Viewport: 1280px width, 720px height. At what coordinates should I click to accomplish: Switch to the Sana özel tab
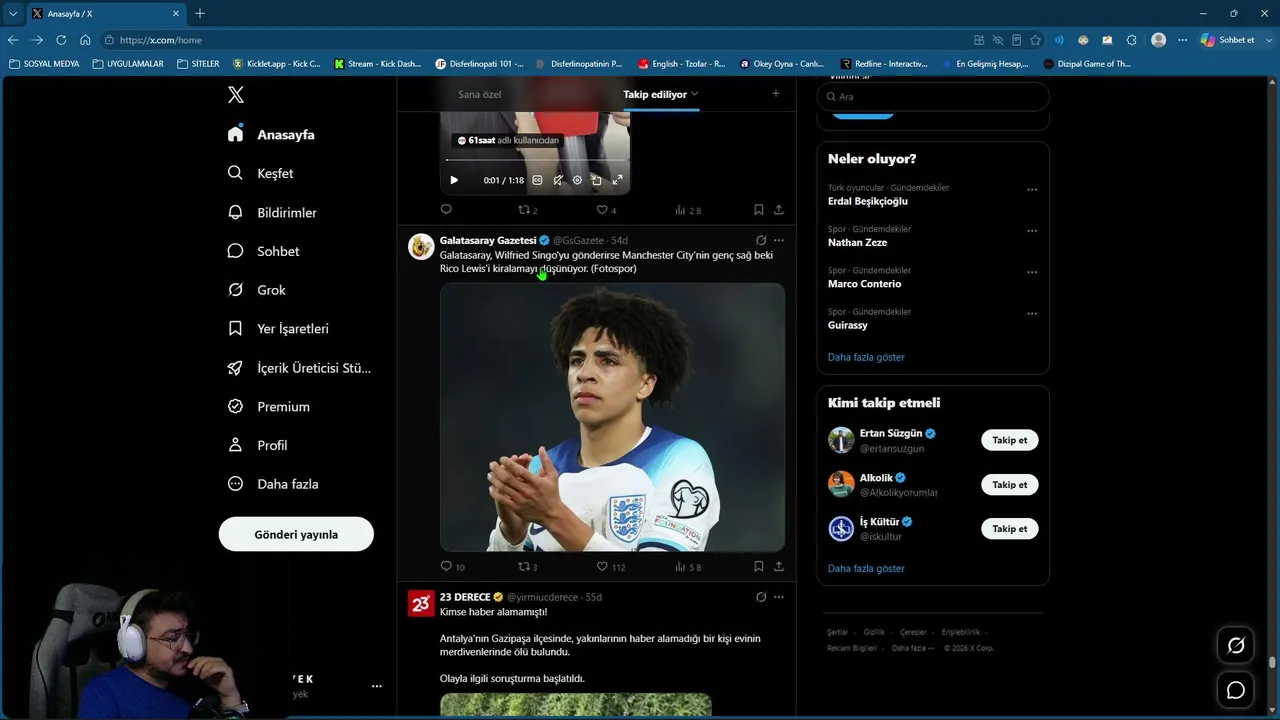click(480, 94)
